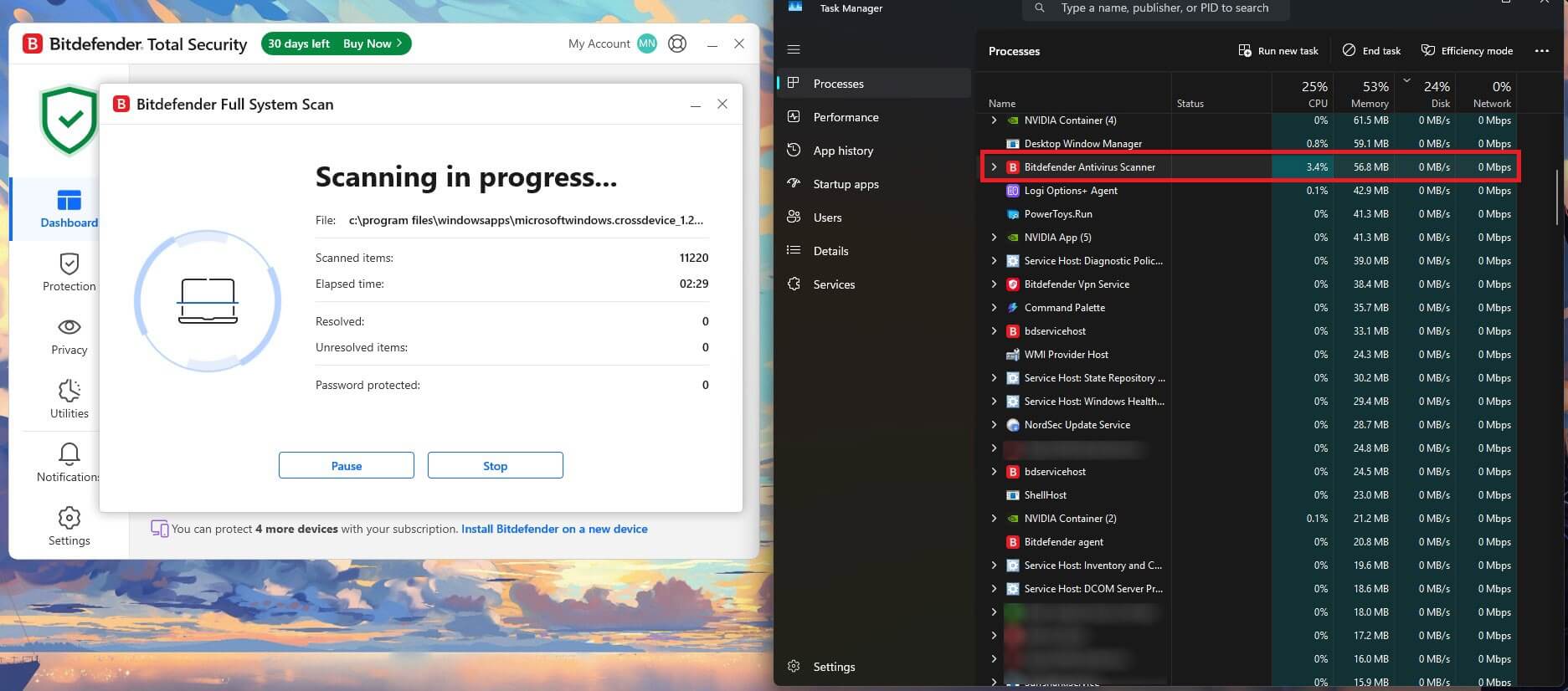1568x691 pixels.
Task: Sort processes by the Disk column
Action: pyautogui.click(x=1425, y=93)
